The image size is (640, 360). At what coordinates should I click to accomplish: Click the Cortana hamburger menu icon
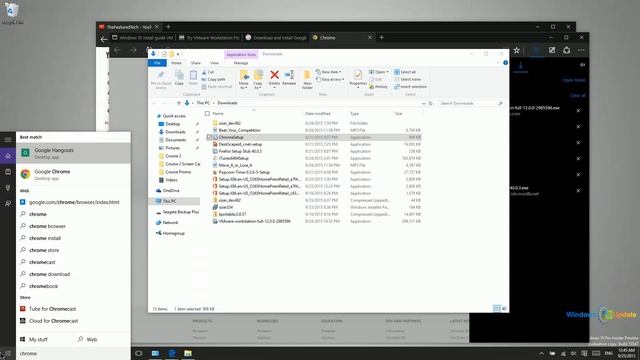(x=8, y=140)
